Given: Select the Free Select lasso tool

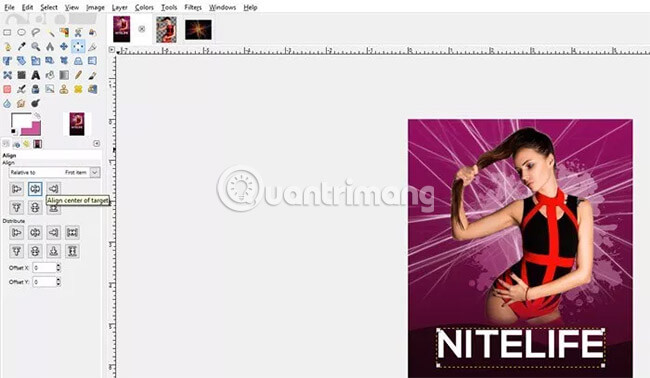Looking at the screenshot, I should point(36,32).
